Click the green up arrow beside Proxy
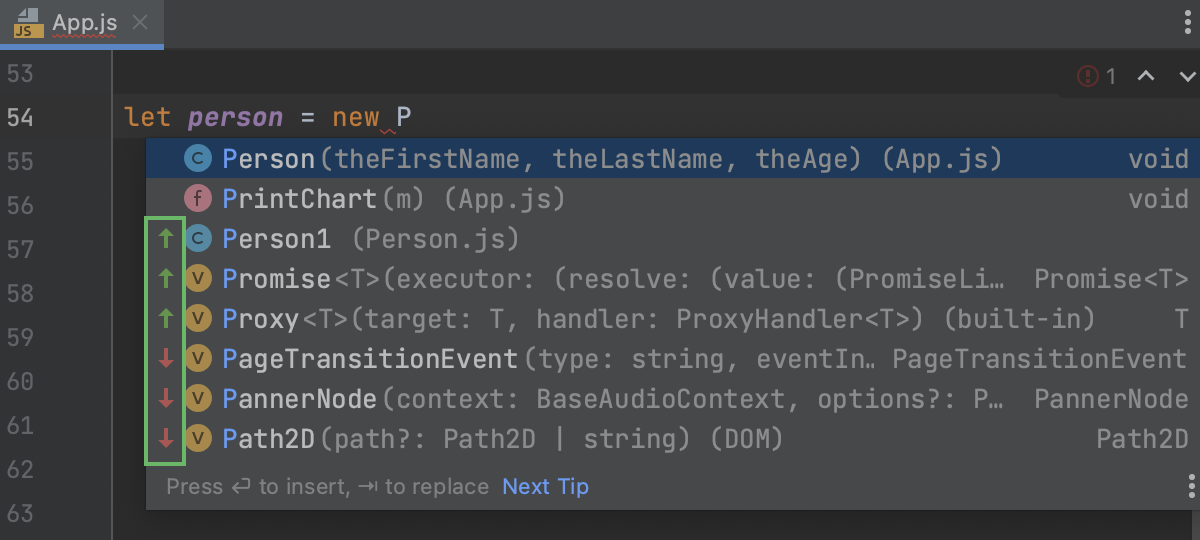 tap(166, 319)
